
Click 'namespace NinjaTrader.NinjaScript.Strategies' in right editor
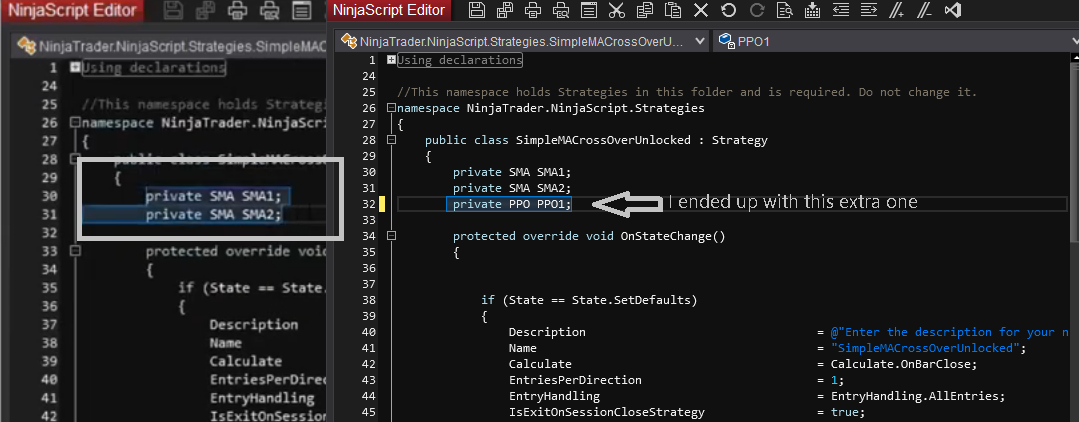(x=551, y=108)
